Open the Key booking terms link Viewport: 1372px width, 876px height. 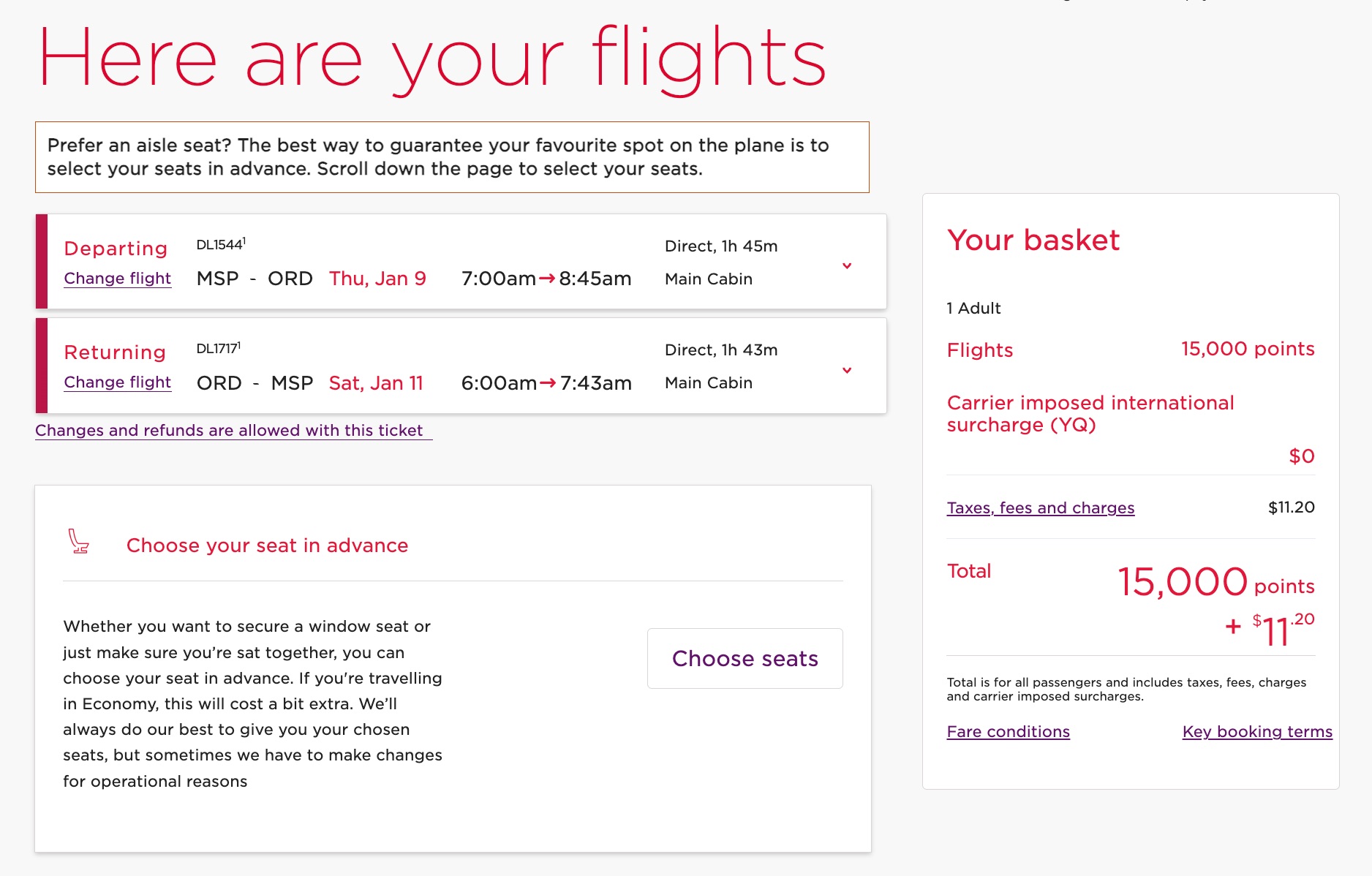1256,731
